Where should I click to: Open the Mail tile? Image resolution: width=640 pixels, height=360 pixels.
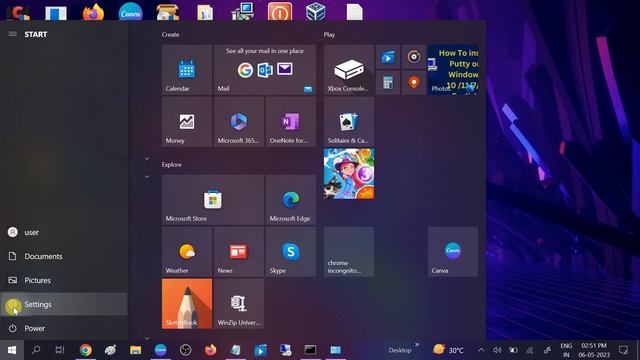(265, 69)
